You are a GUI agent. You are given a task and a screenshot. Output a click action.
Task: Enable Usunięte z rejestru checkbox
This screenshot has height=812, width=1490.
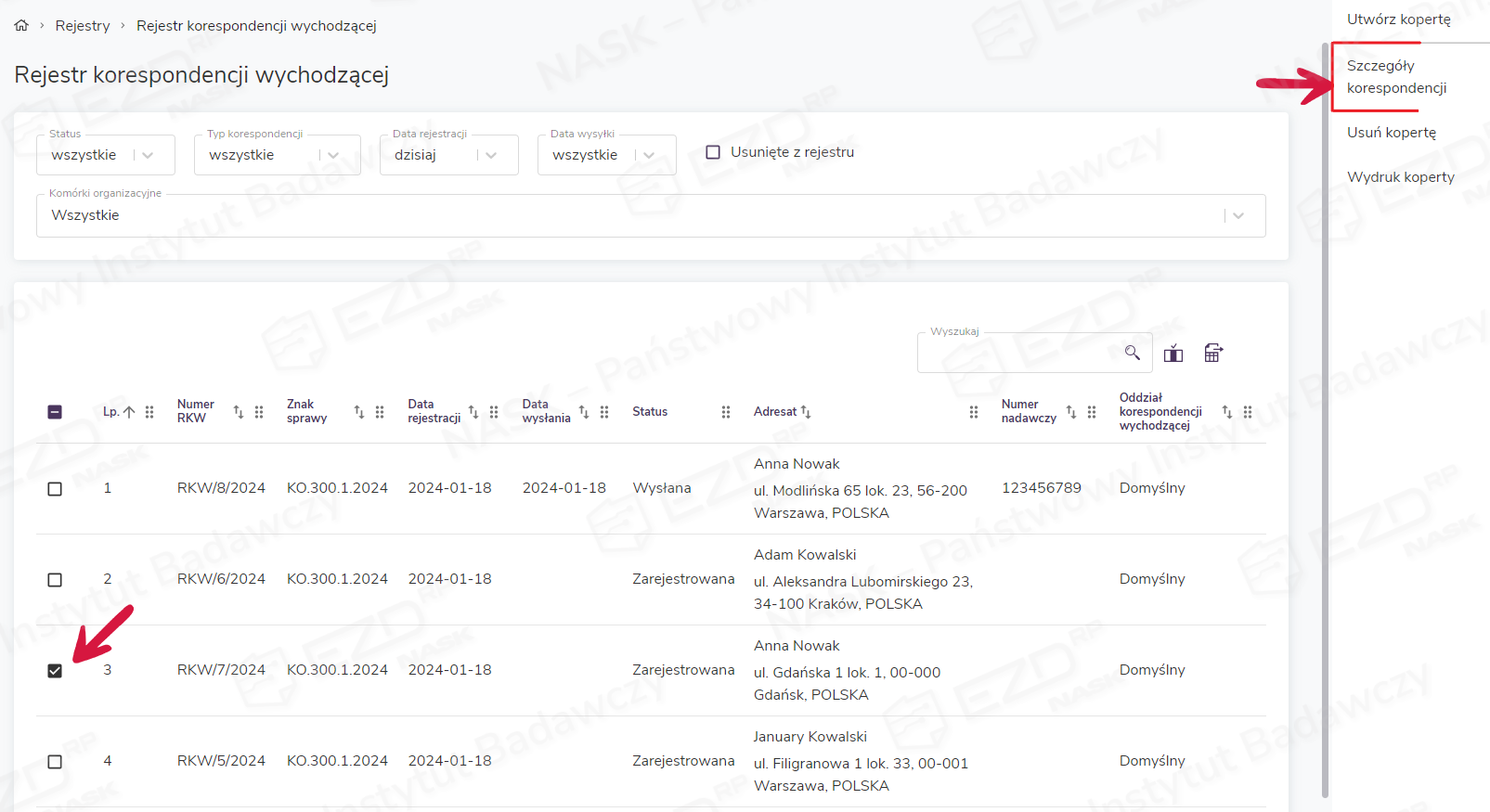click(713, 152)
